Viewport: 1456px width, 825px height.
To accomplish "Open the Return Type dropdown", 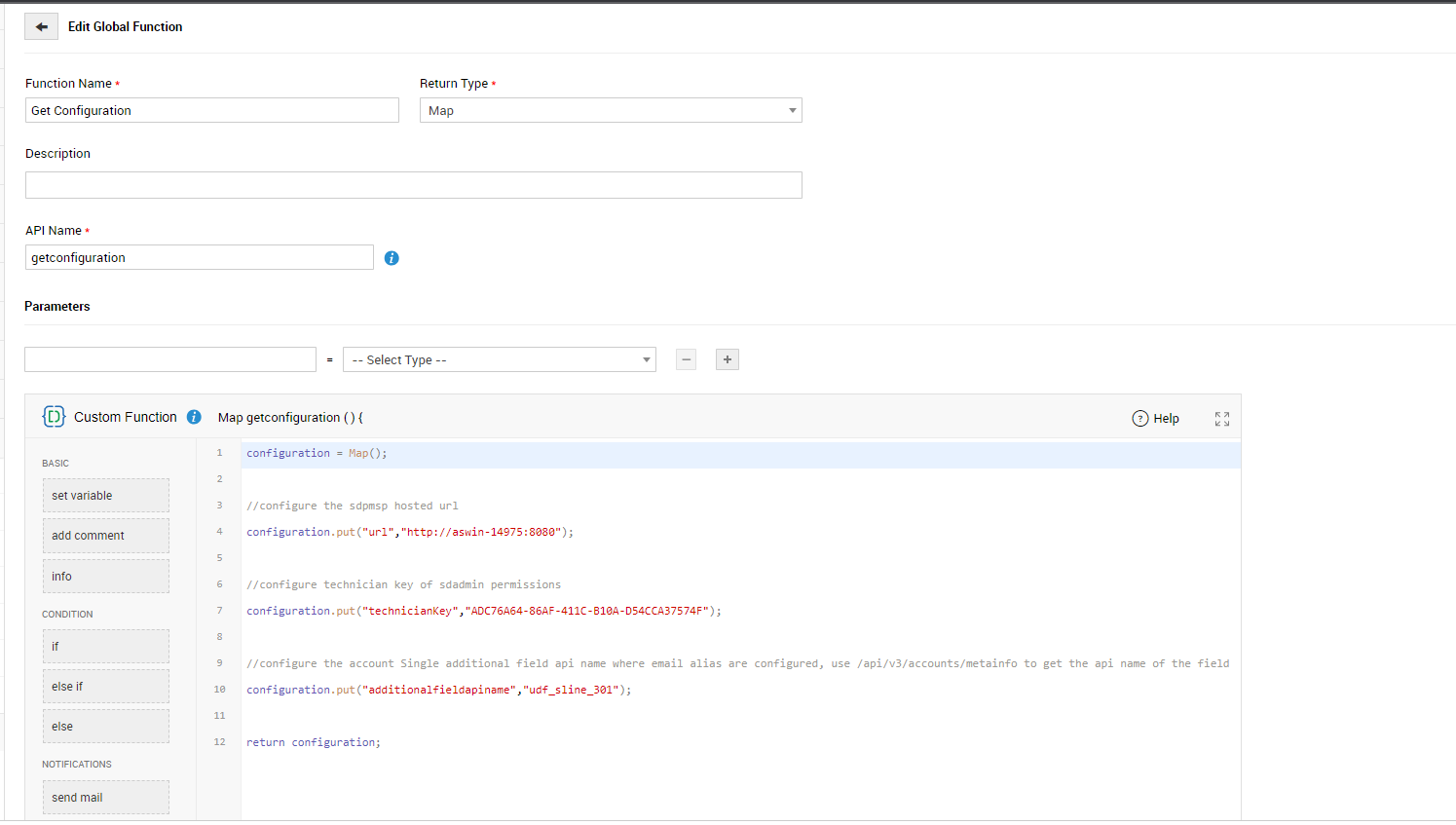I will [611, 111].
